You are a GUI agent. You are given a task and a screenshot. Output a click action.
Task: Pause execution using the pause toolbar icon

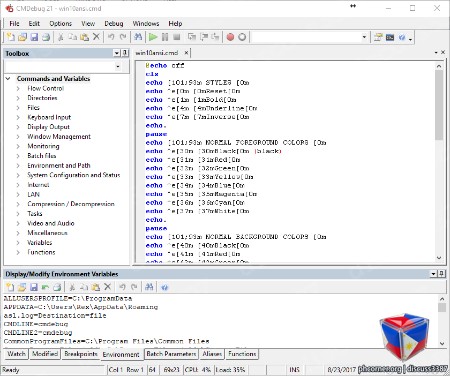coord(165,37)
